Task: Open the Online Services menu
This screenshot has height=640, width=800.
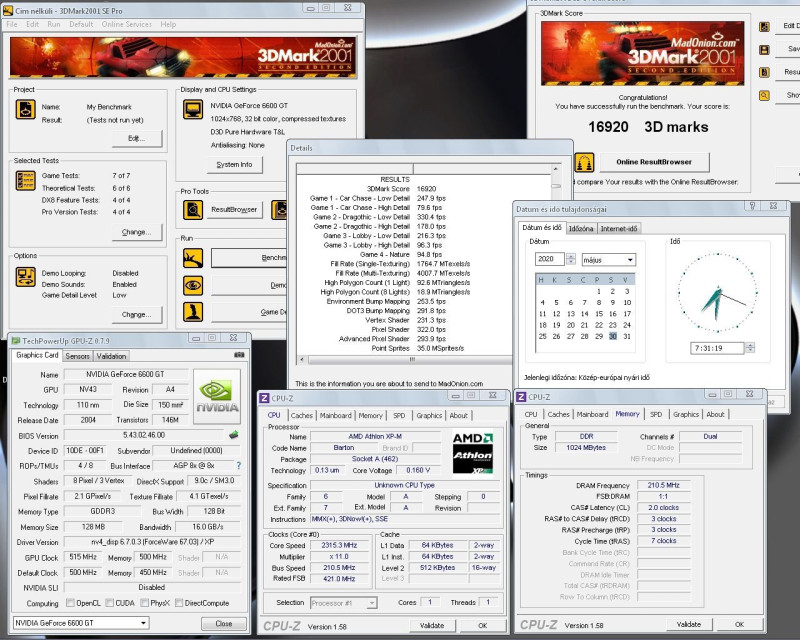Action: point(127,24)
